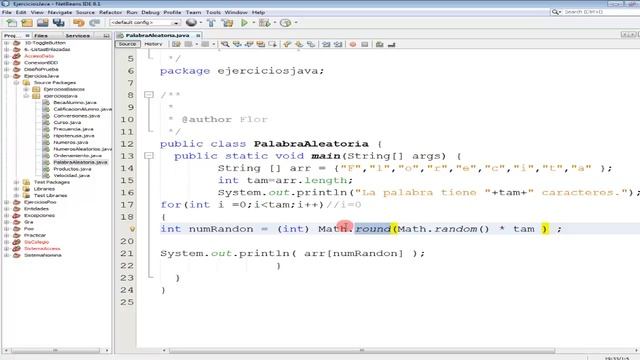Click the Projects panel horizontal scrollbar
The width and height of the screenshot is (640, 360).
click(55, 350)
